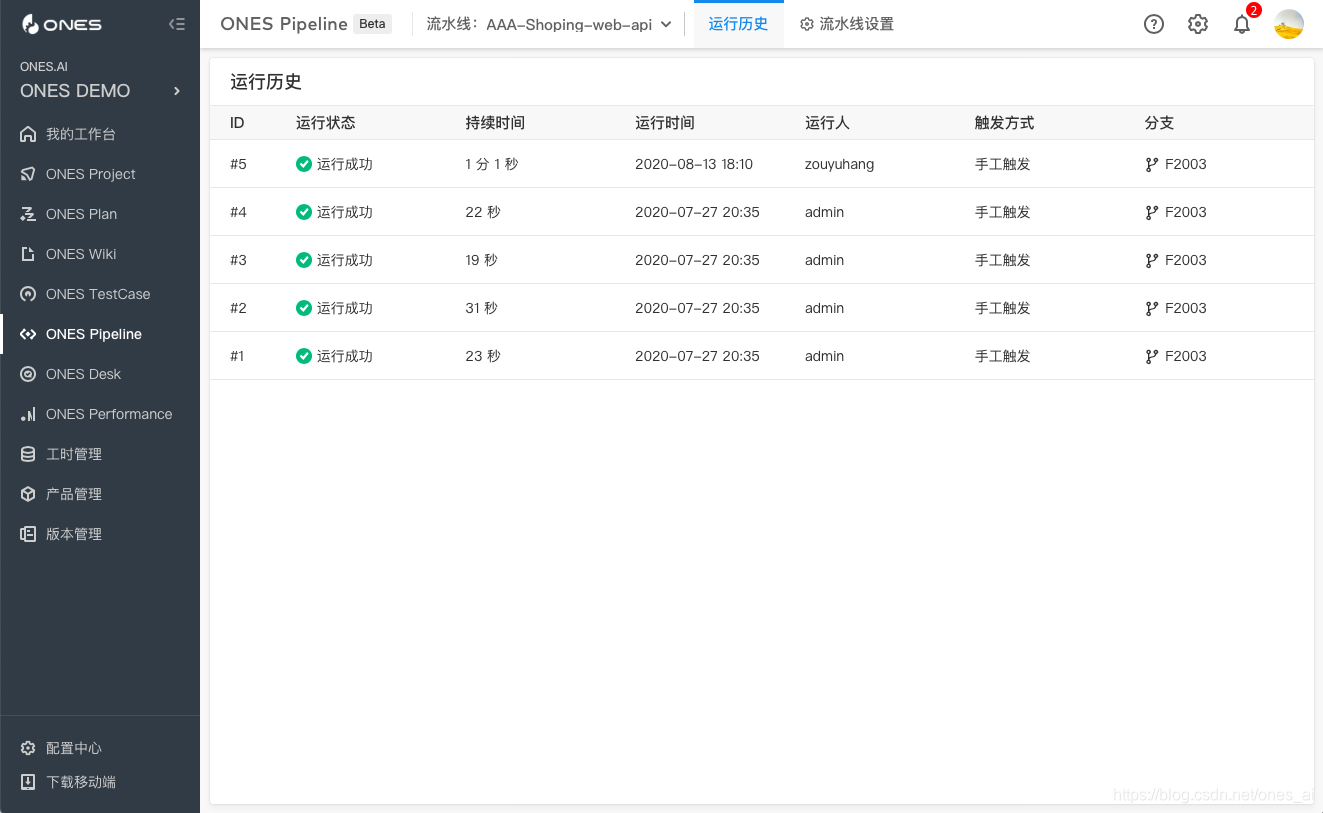Image resolution: width=1323 pixels, height=813 pixels.
Task: Click the 配置中心 gear icon
Action: tap(28, 748)
